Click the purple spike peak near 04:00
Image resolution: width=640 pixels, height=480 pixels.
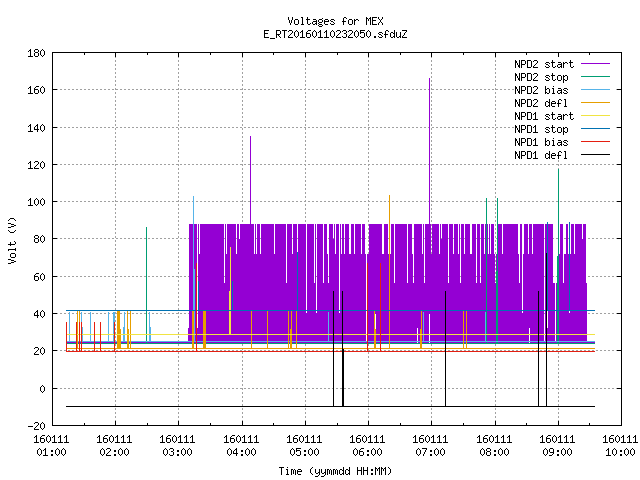(x=251, y=138)
